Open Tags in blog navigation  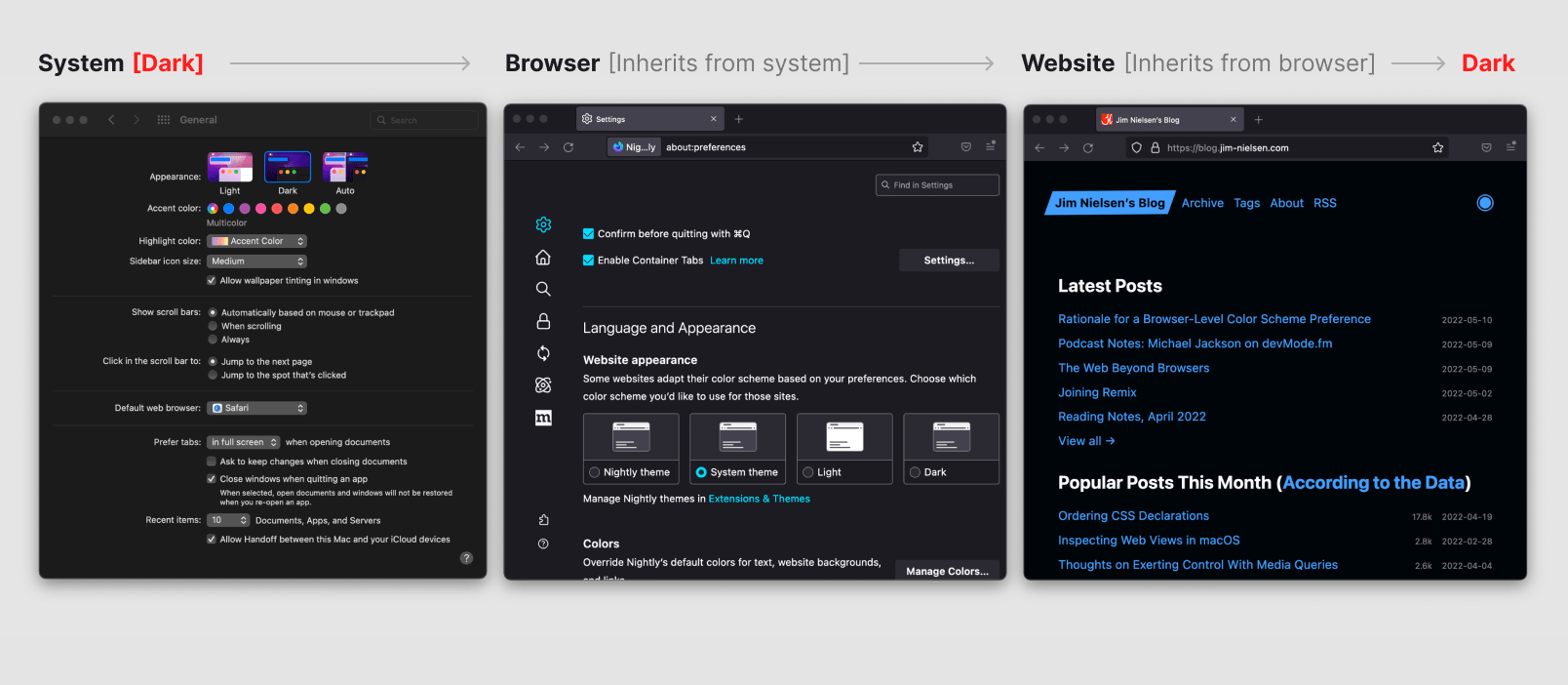tap(1246, 203)
